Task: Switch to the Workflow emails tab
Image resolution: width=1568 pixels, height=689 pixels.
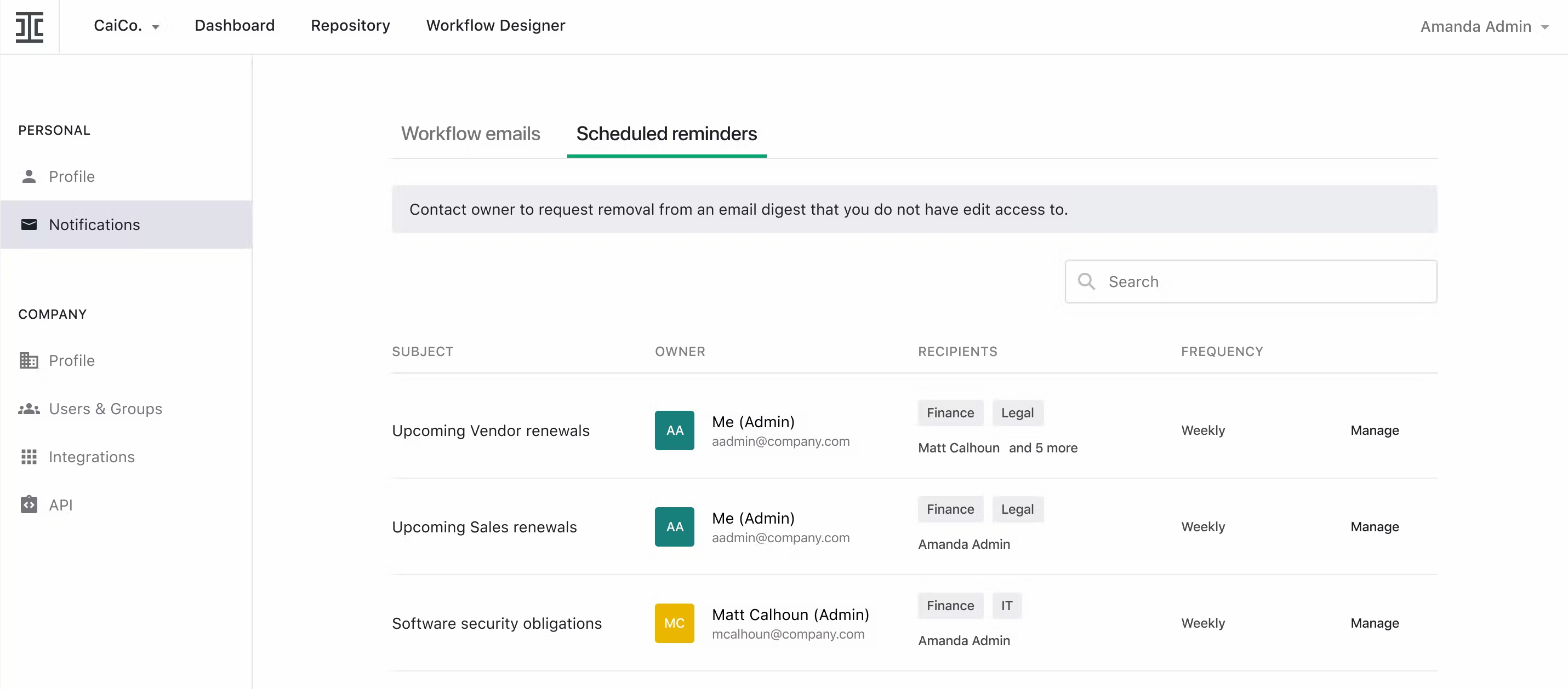Action: (471, 134)
